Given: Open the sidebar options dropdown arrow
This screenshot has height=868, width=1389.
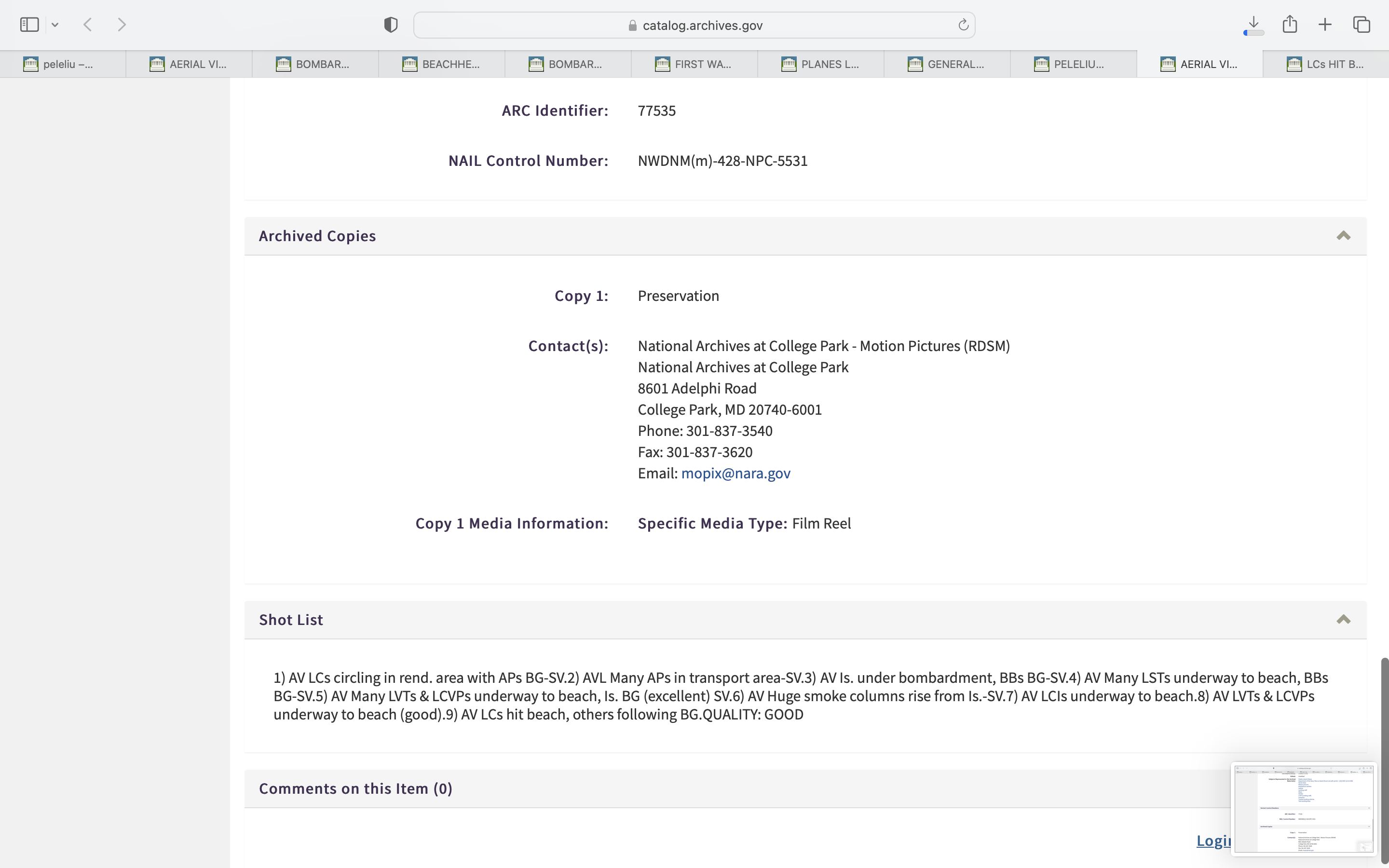Looking at the screenshot, I should [55, 25].
